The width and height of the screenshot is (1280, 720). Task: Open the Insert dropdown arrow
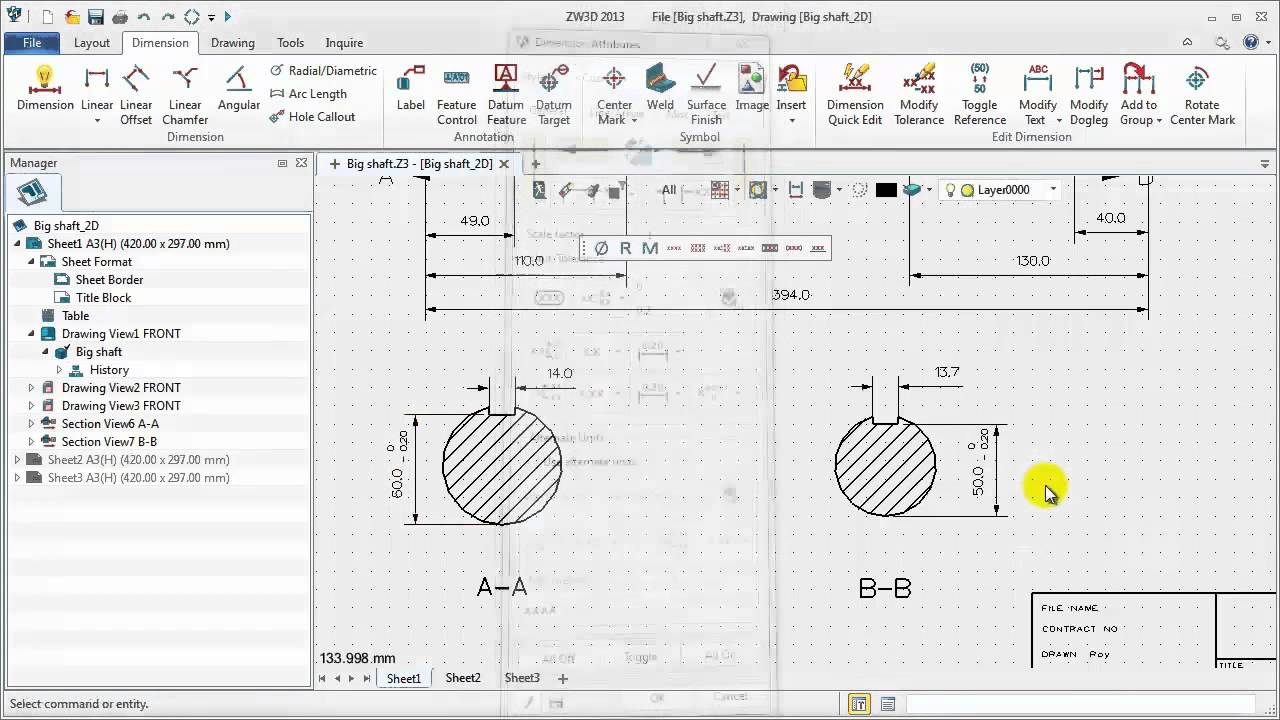pos(791,121)
